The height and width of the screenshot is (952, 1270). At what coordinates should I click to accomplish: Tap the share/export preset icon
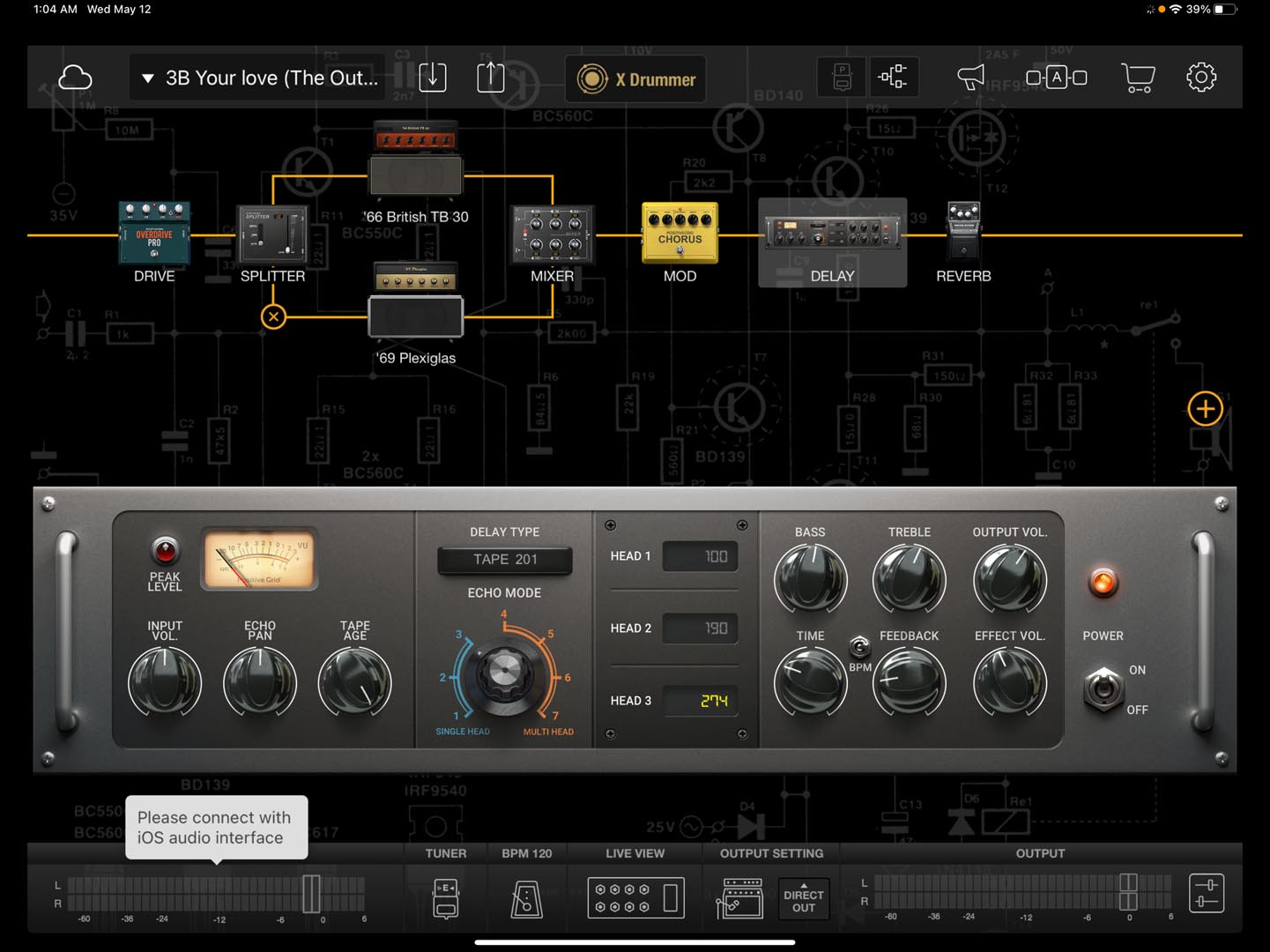(x=491, y=78)
